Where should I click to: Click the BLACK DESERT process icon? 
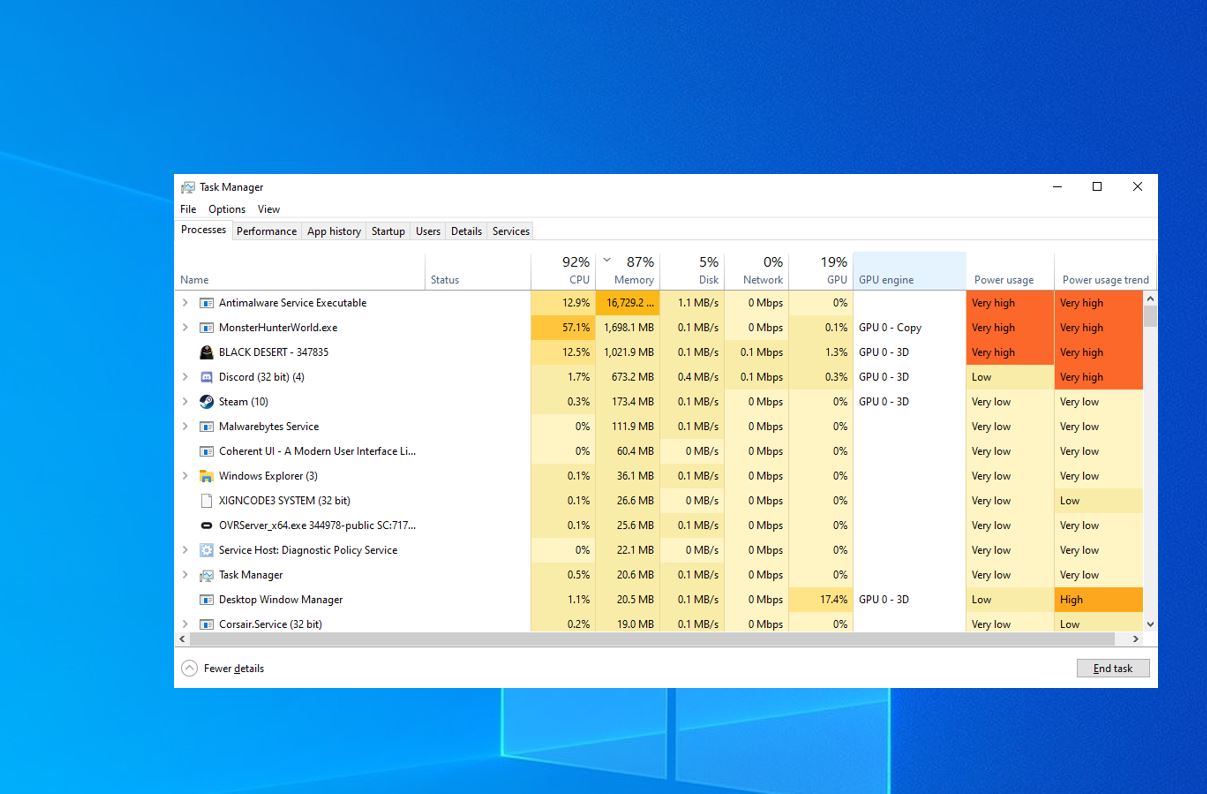(206, 352)
